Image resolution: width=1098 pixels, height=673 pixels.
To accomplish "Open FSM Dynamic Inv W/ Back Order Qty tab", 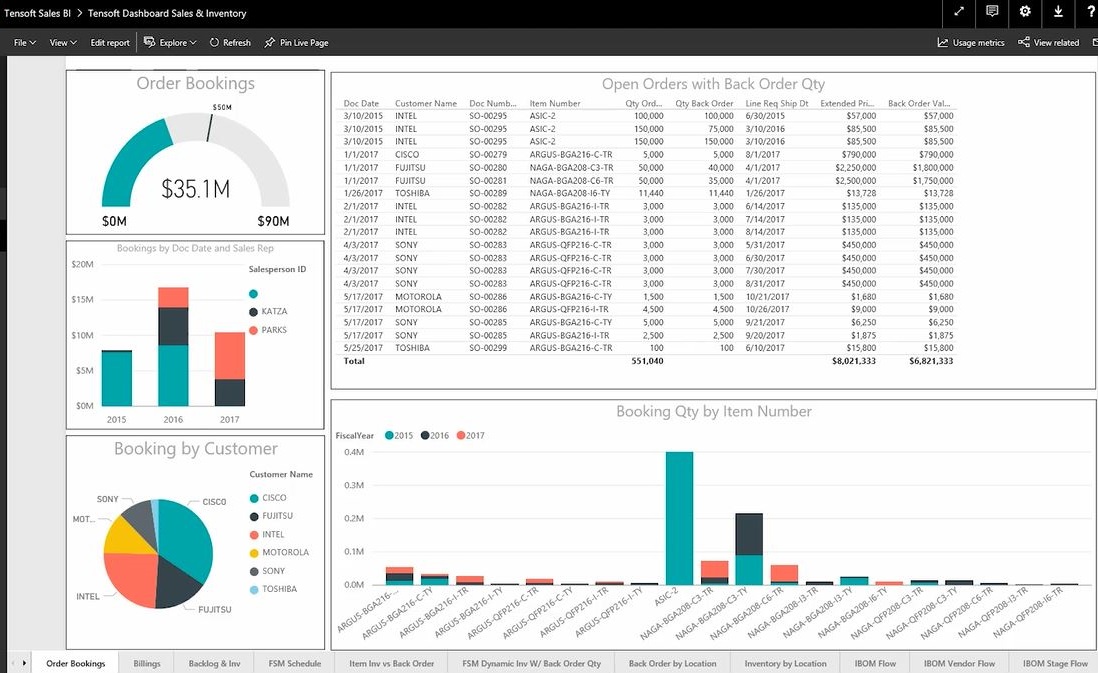I will click(x=531, y=663).
